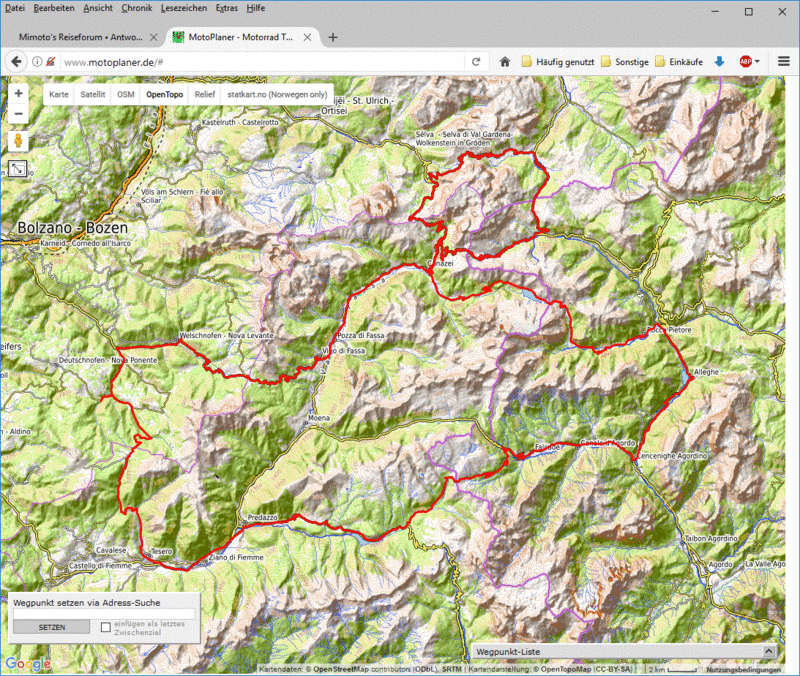Click the fullscreen resize icon on the map

[x=18, y=168]
